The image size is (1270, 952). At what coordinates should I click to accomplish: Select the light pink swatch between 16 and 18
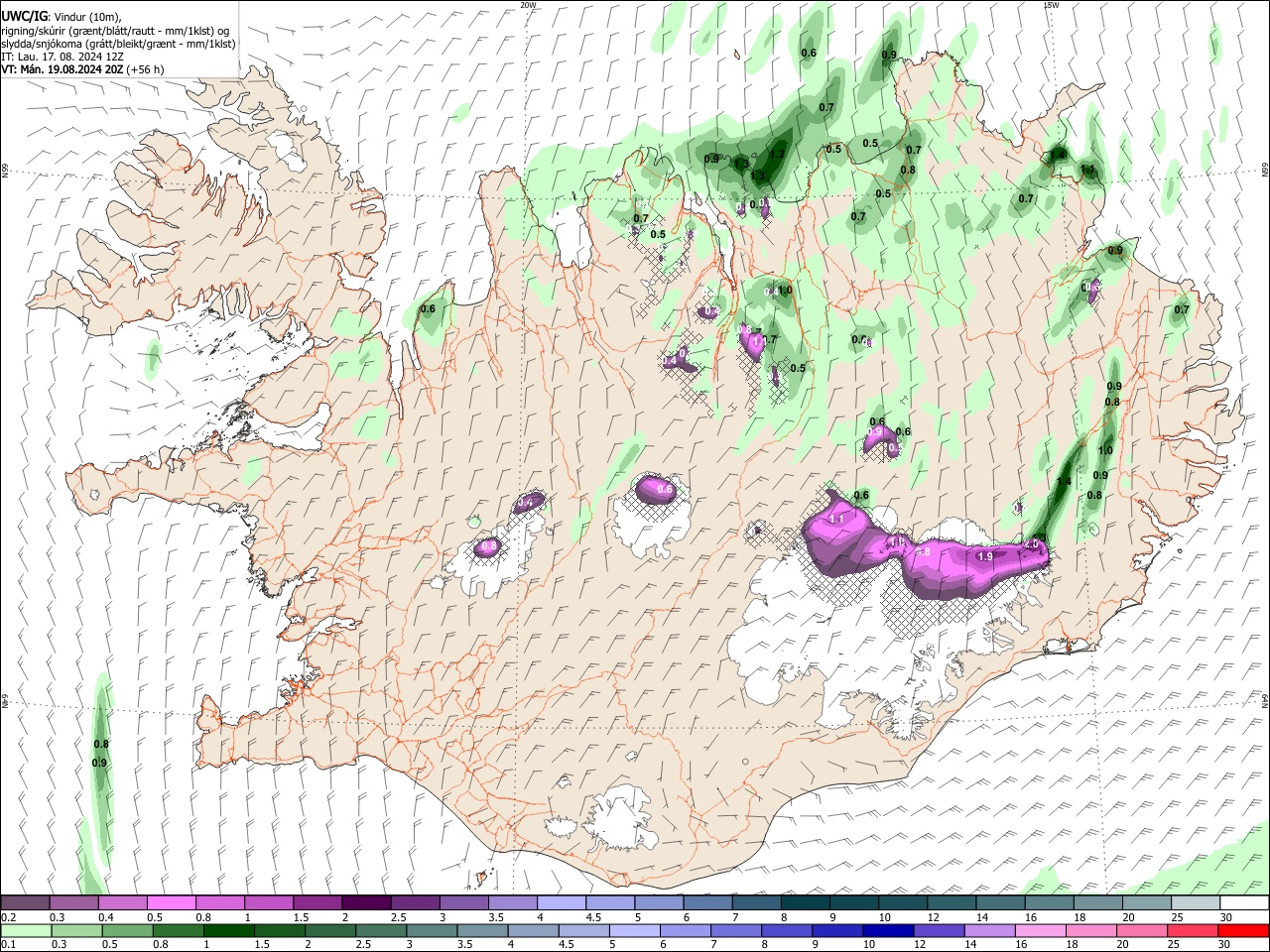(1041, 930)
